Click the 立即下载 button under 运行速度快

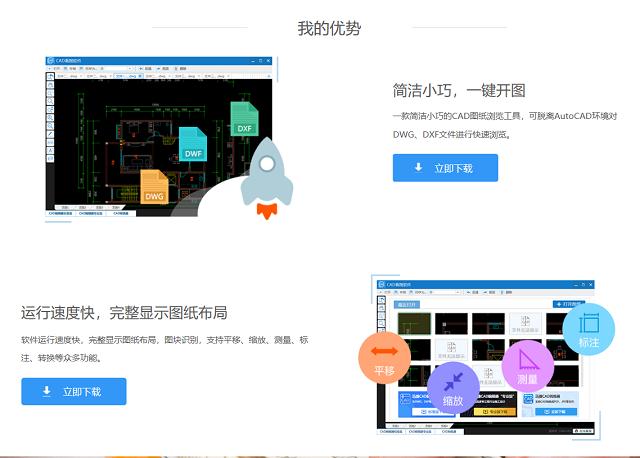point(74,391)
